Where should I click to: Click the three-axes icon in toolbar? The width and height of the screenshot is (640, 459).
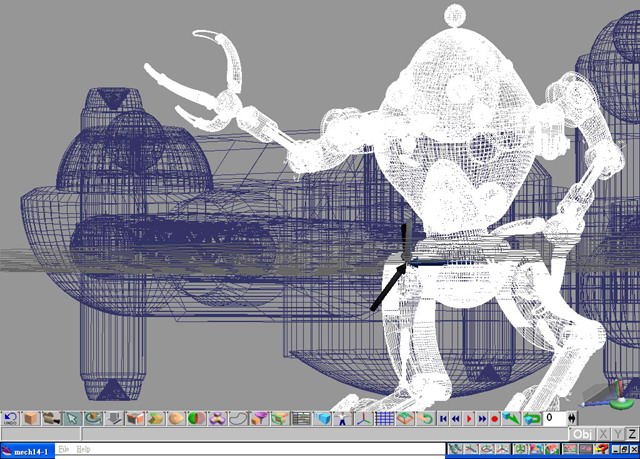pyautogui.click(x=364, y=418)
